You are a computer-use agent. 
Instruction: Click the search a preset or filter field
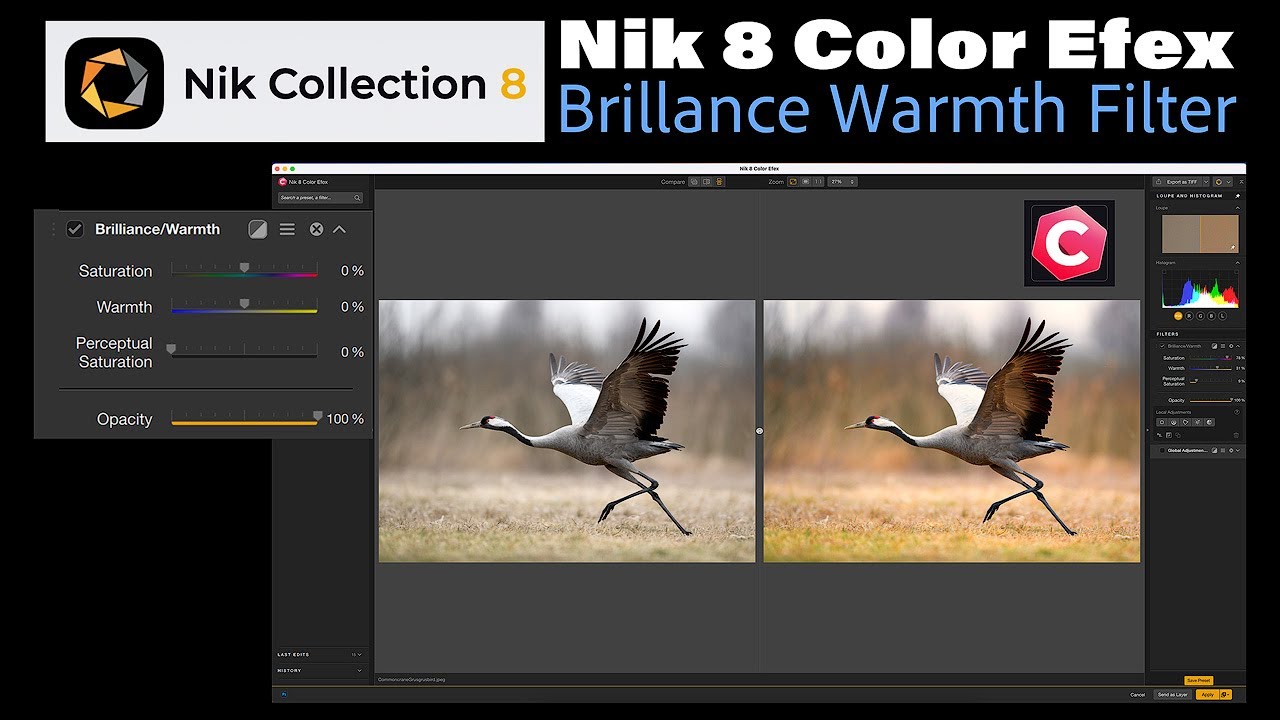tap(320, 198)
